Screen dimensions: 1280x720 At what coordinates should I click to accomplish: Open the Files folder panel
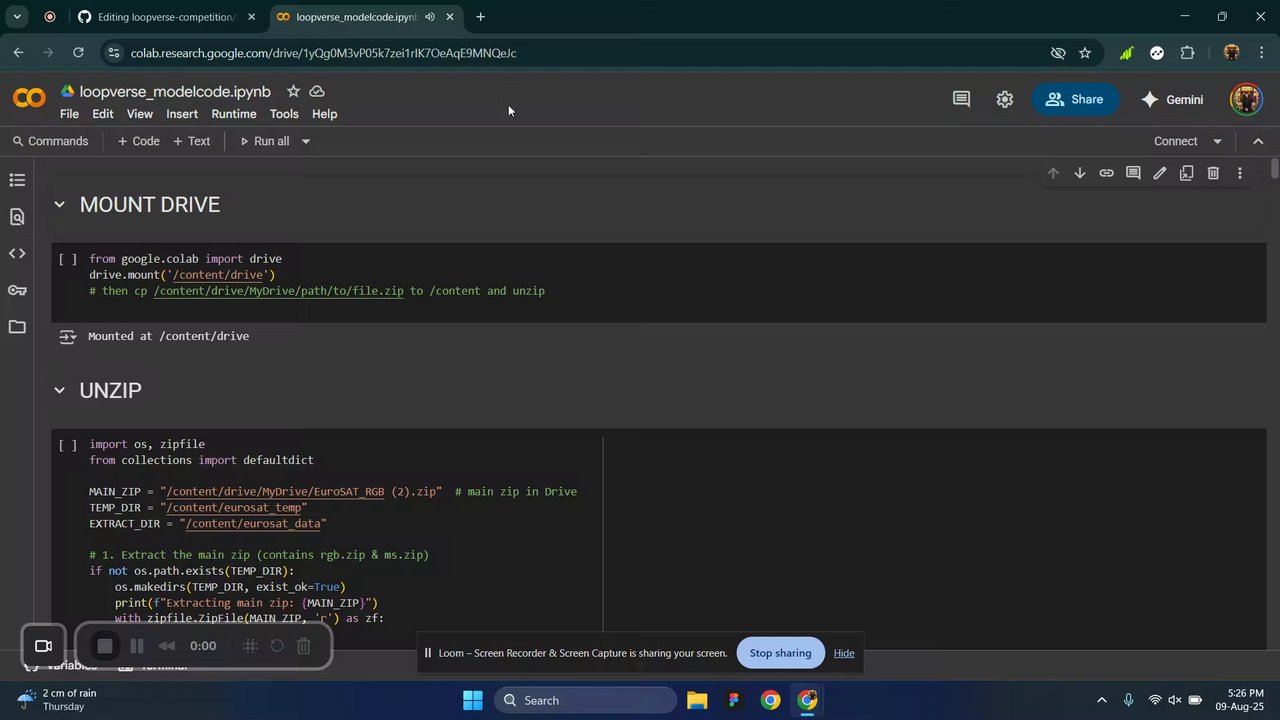(x=17, y=327)
